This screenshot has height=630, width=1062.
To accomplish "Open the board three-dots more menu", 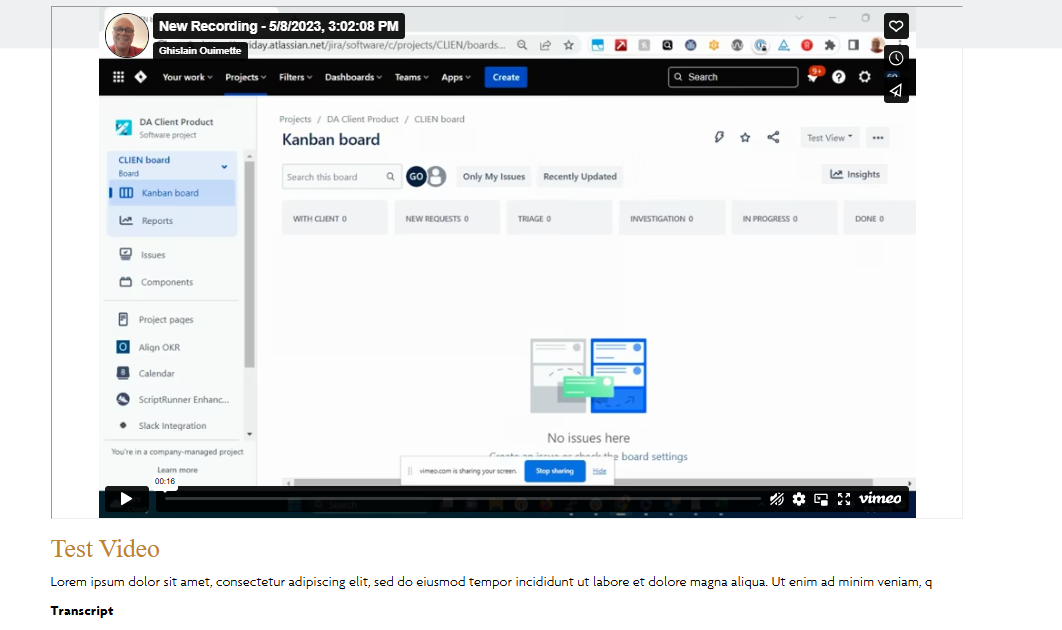I will tap(878, 138).
